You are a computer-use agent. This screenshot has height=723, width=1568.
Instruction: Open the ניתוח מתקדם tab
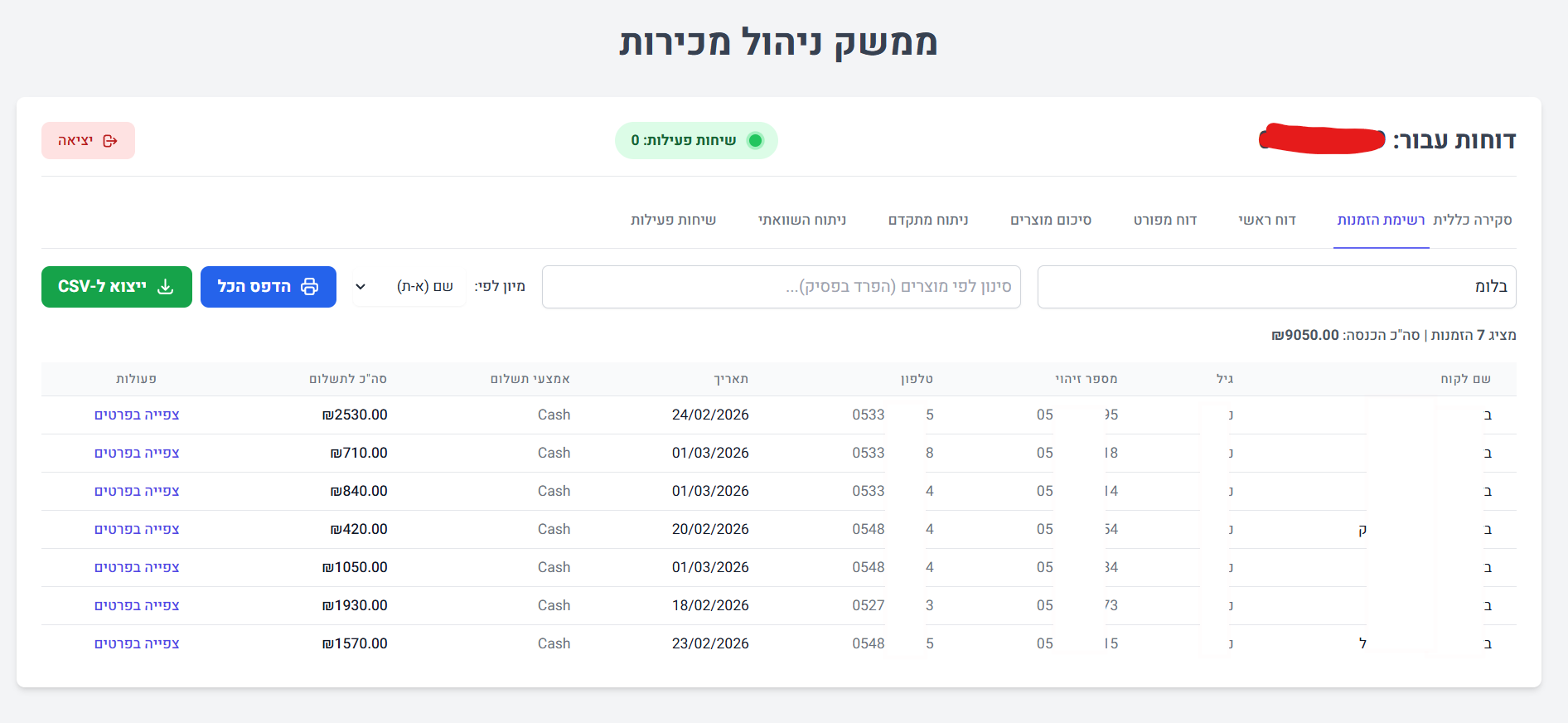(927, 220)
